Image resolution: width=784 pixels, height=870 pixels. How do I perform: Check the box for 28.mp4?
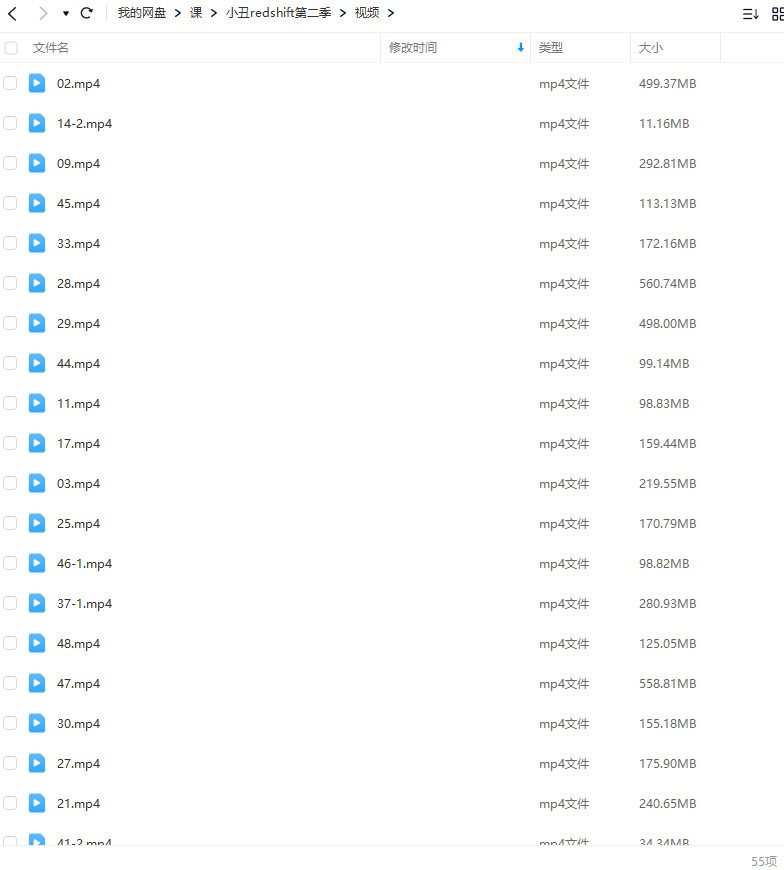10,283
